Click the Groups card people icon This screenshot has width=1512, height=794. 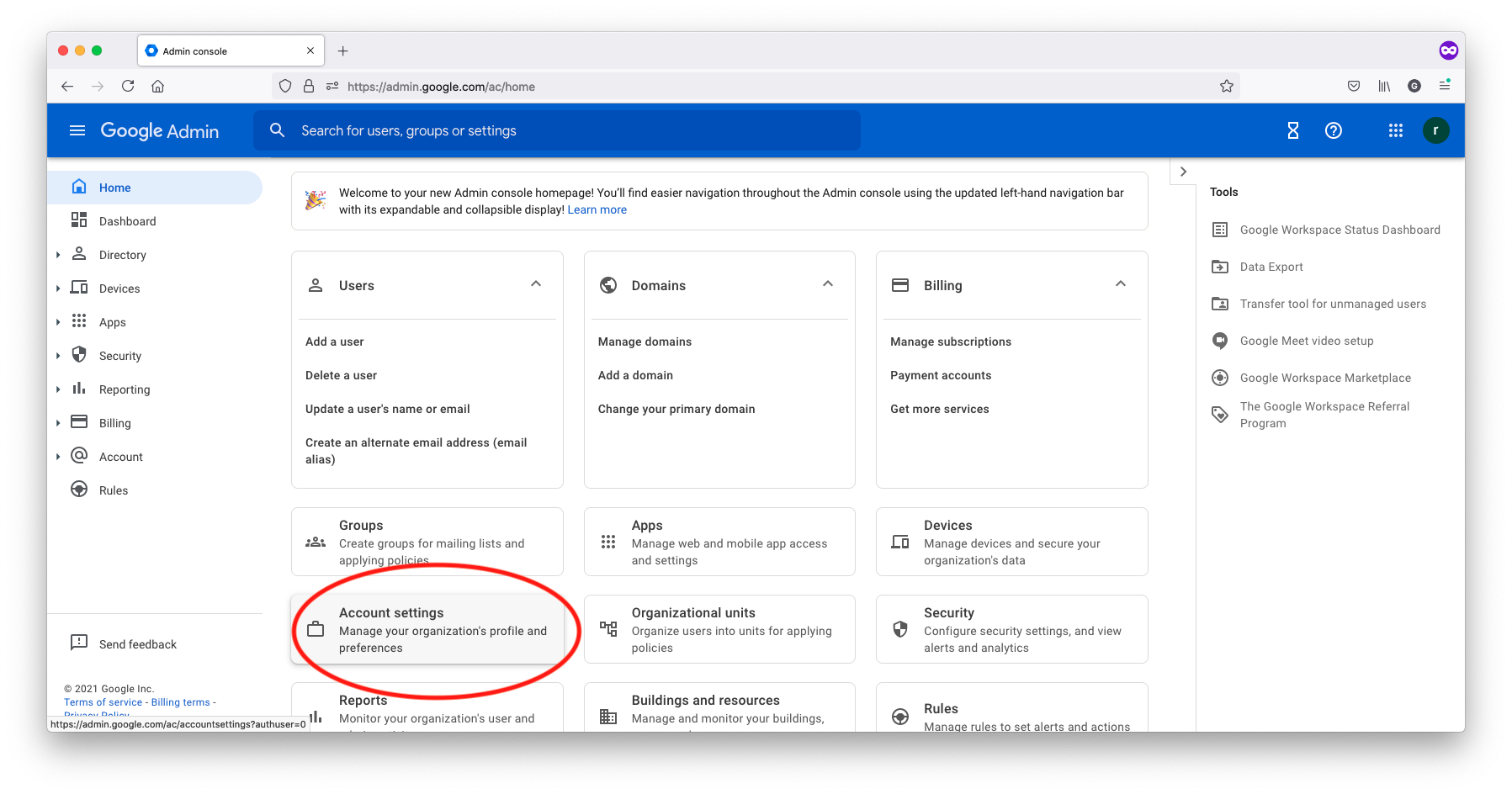pyautogui.click(x=316, y=543)
